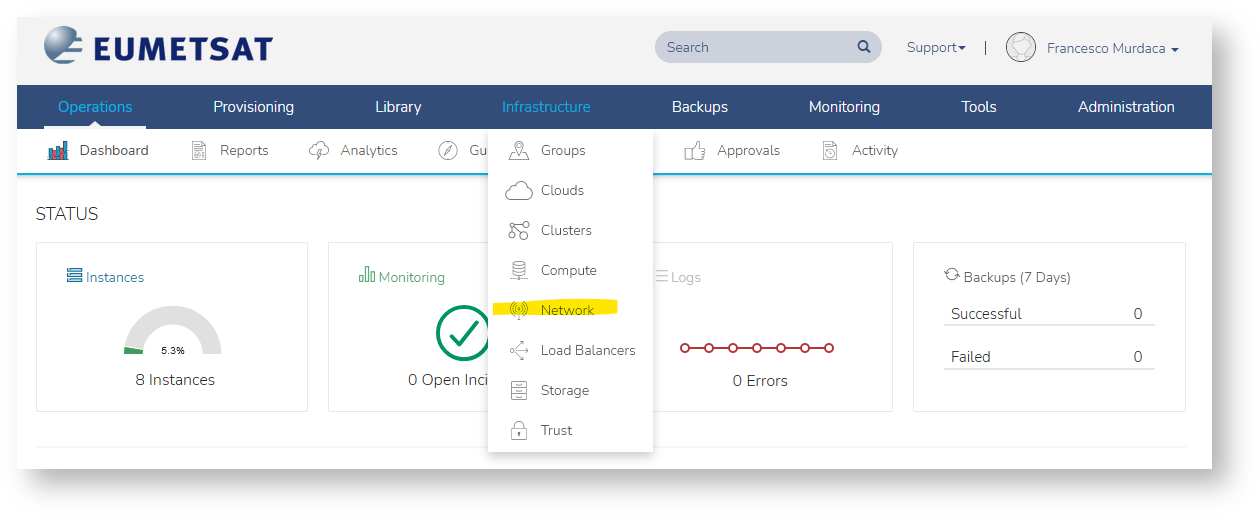Screen dimensions: 1260x517
Task: Click the Clusters nodes icon
Action: 518,231
